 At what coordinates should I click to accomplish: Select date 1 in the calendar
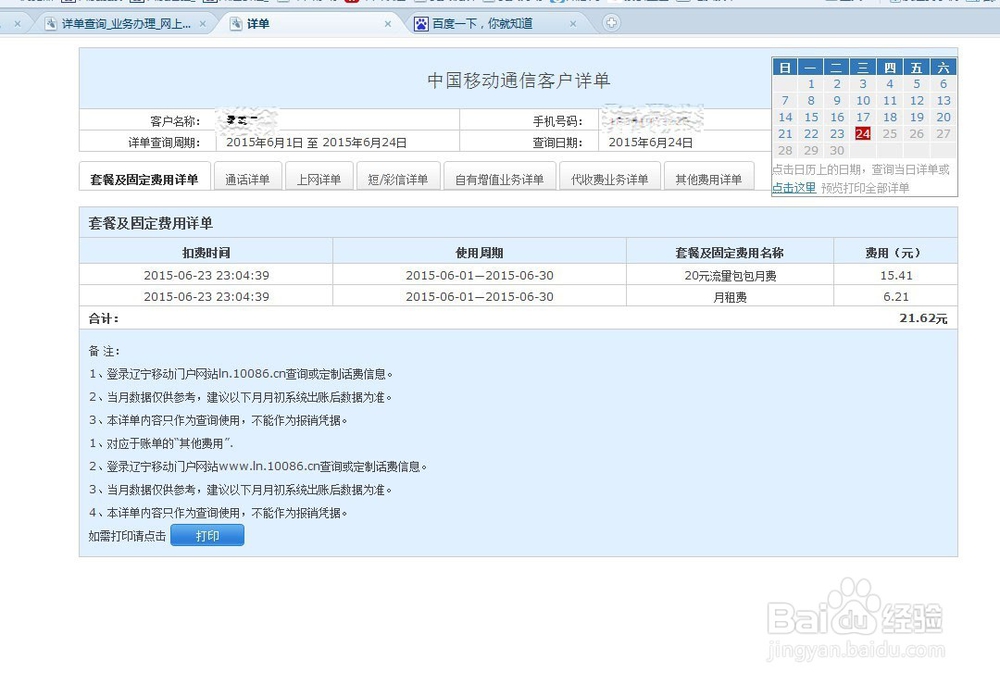811,84
